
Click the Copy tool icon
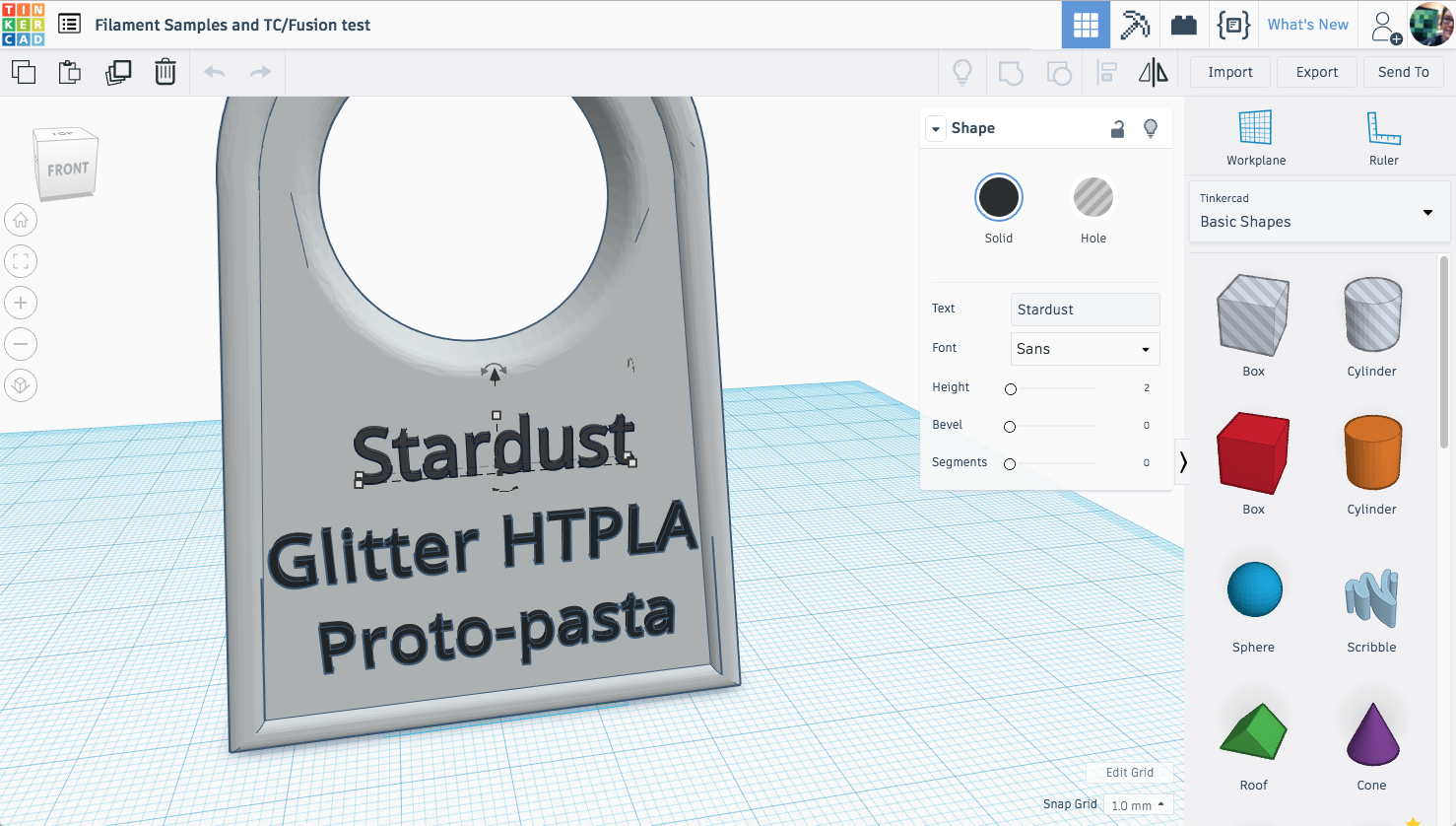(x=24, y=72)
